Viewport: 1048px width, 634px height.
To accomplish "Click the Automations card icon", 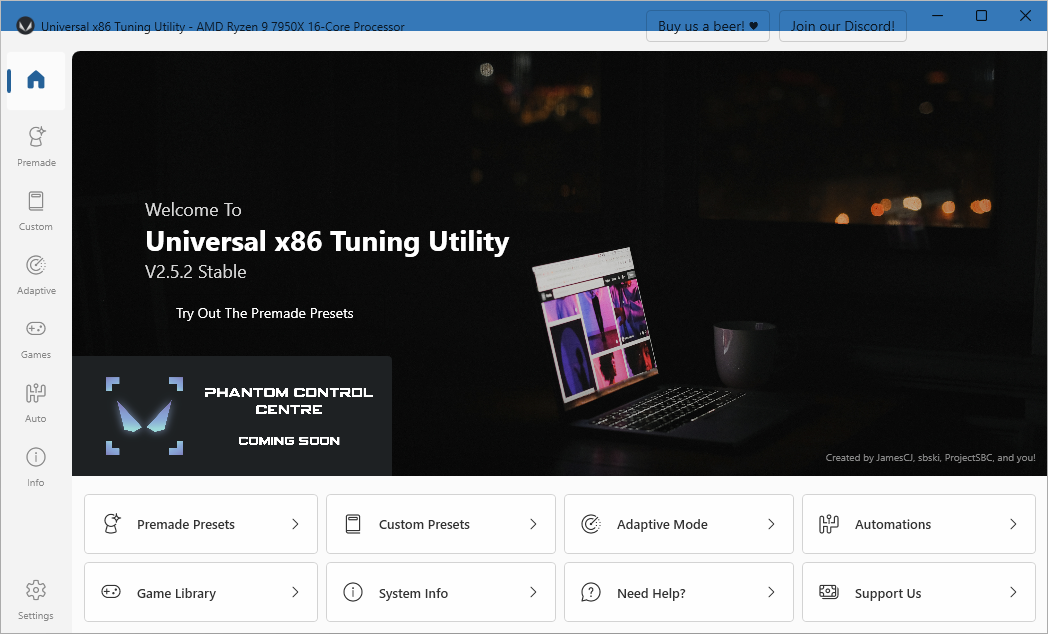I will pos(829,524).
